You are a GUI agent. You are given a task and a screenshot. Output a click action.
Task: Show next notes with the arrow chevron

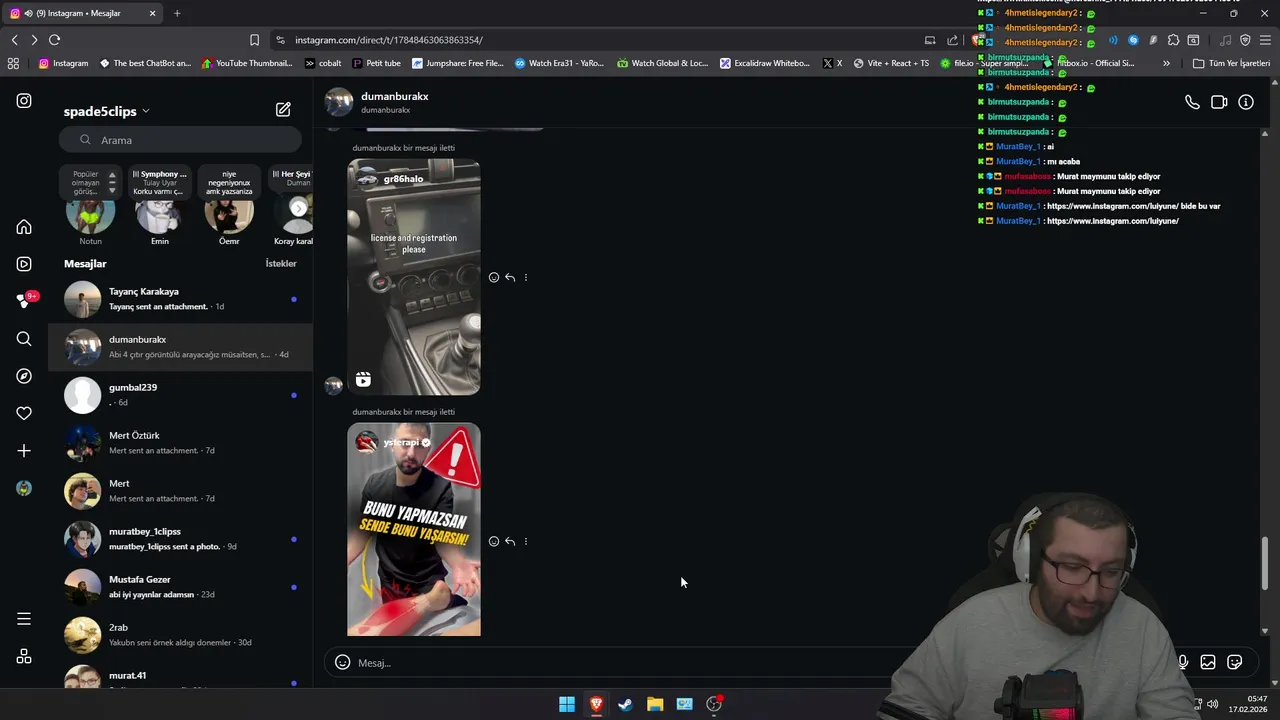tap(298, 208)
